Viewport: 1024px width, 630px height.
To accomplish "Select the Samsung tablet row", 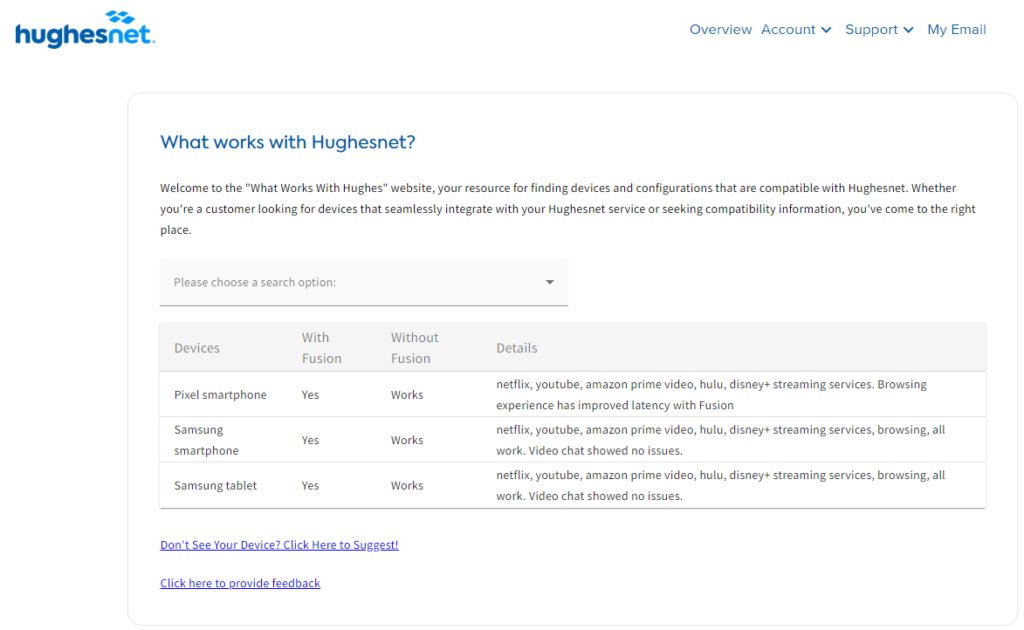I will click(x=215, y=486).
